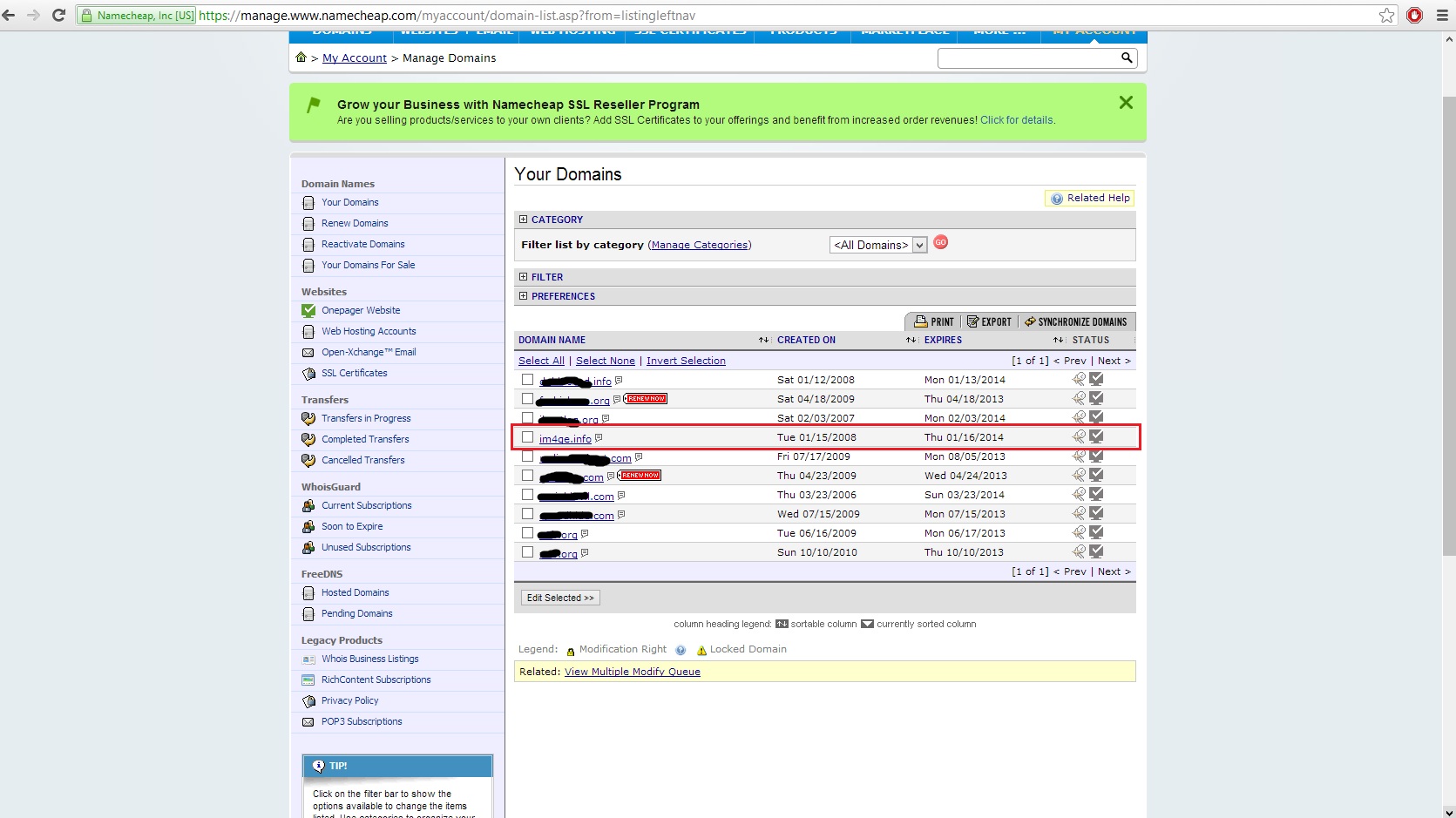Screen dimensions: 1456x818
Task: Check the box on the Thu 04/23/2009 row
Action: [x=527, y=475]
